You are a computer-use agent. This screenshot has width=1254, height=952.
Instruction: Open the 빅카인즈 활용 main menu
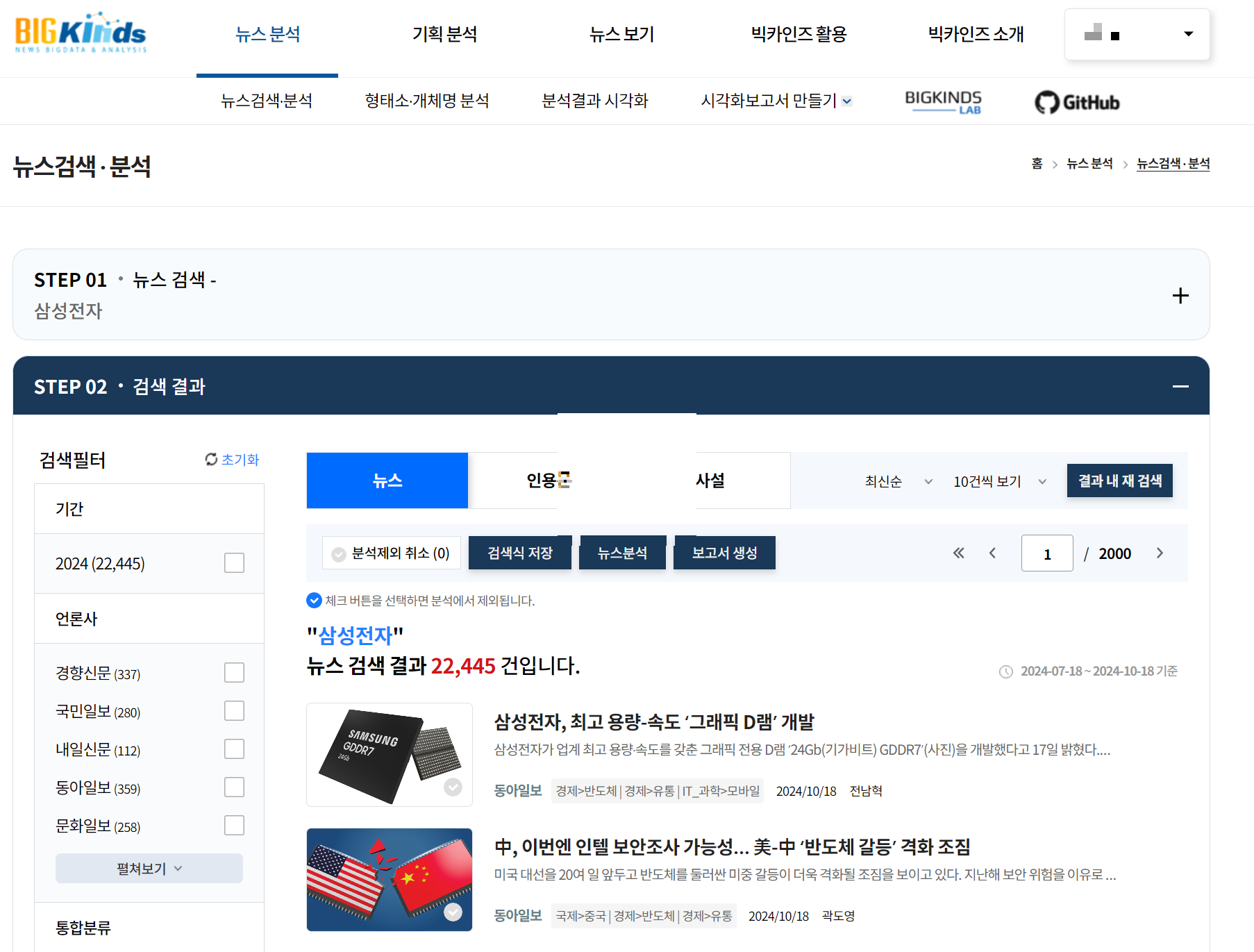(799, 34)
